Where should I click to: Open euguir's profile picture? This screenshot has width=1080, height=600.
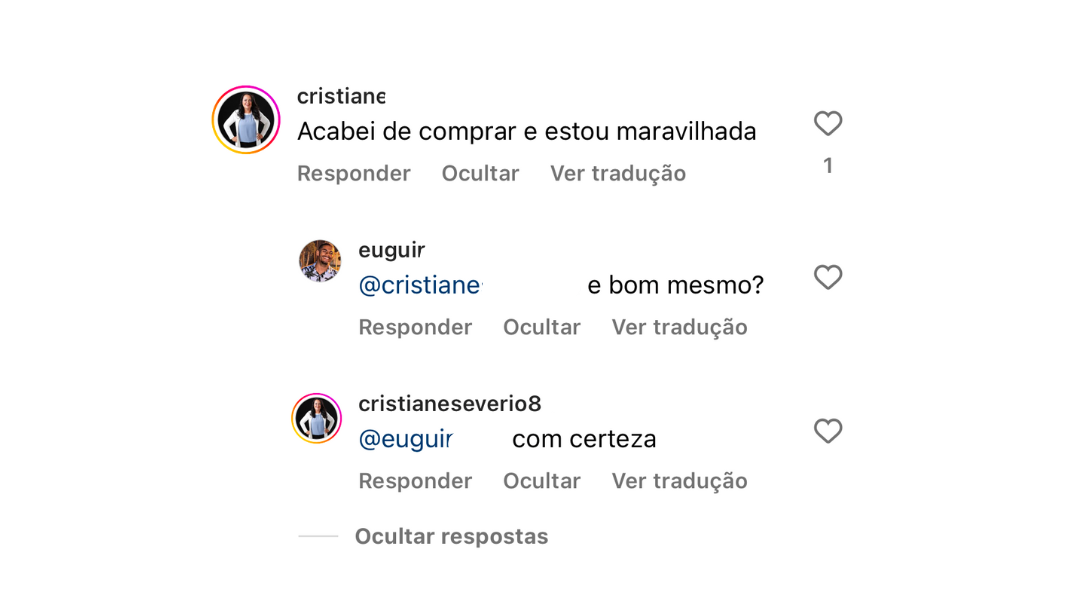pyautogui.click(x=319, y=262)
